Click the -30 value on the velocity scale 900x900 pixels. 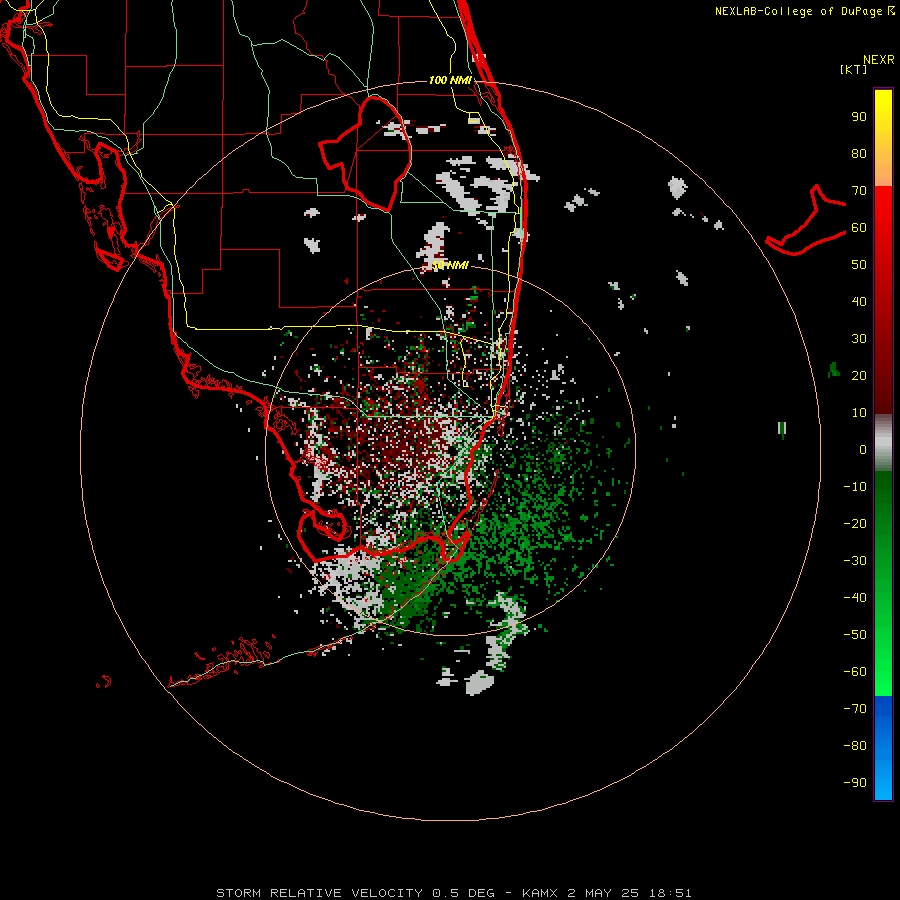pyautogui.click(x=855, y=561)
